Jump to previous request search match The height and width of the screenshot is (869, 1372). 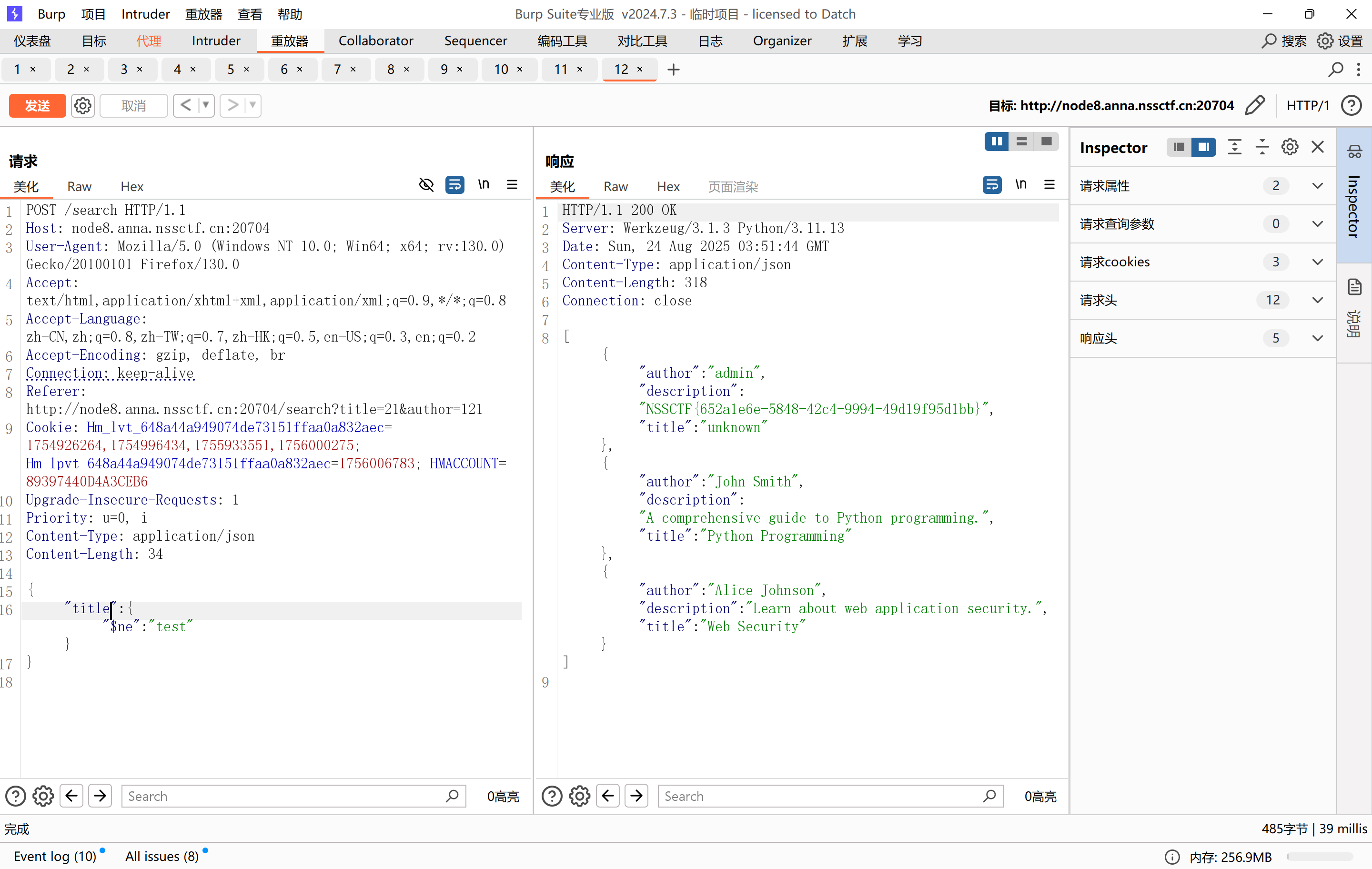[72, 796]
